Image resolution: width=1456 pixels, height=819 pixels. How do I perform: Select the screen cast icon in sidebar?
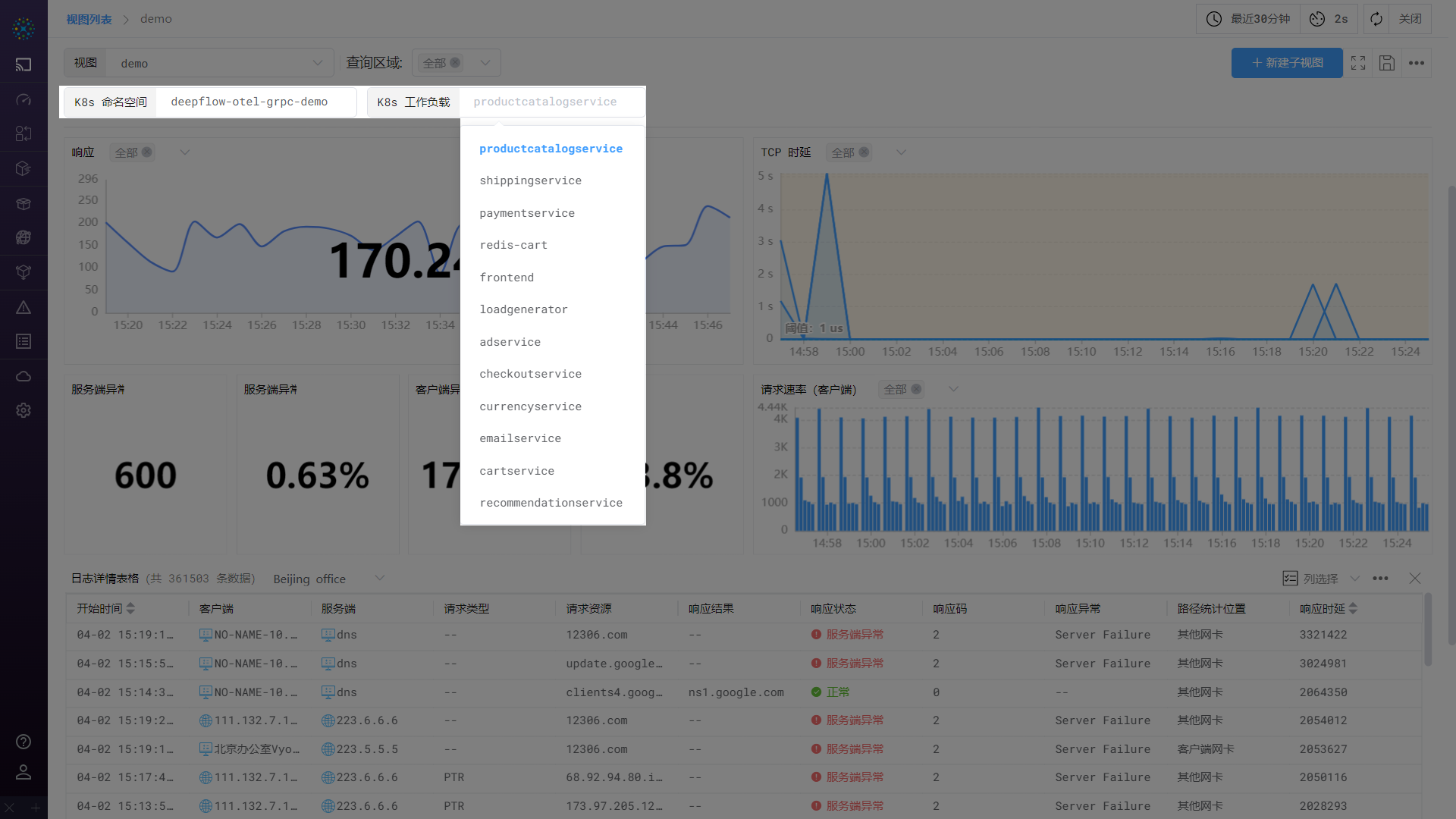[23, 64]
